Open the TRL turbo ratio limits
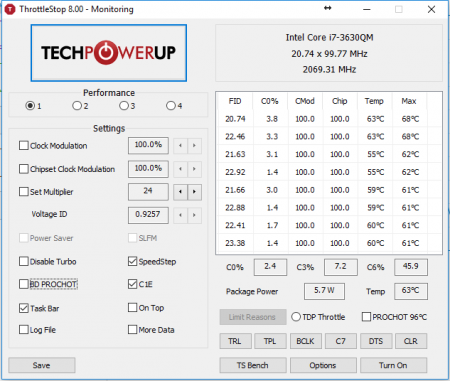The image size is (450, 381). pyautogui.click(x=235, y=341)
